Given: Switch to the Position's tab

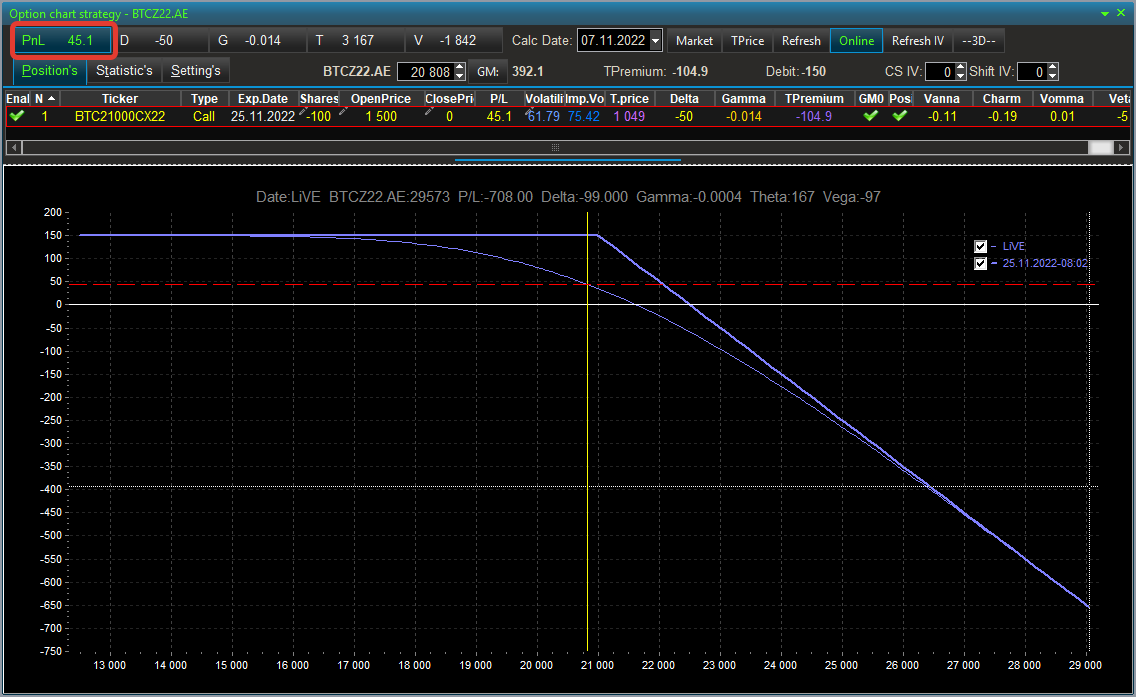Looking at the screenshot, I should (x=49, y=71).
